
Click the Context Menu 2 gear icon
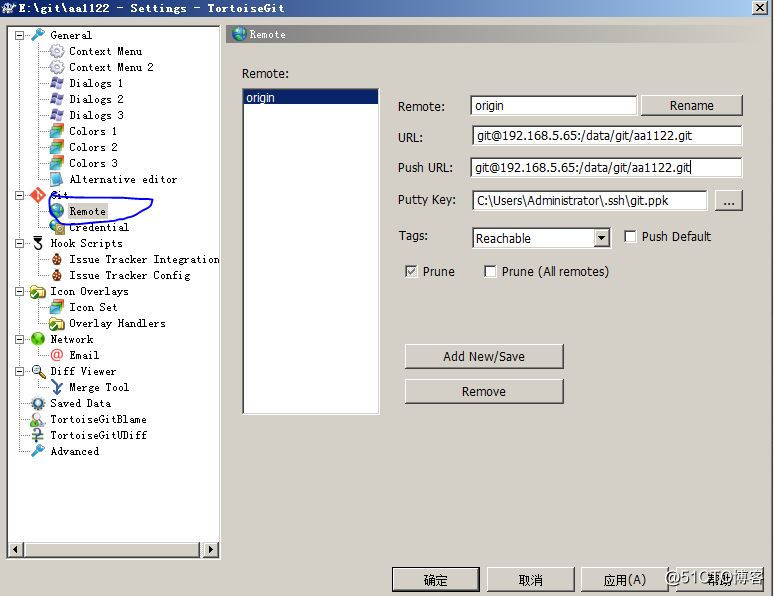(57, 67)
